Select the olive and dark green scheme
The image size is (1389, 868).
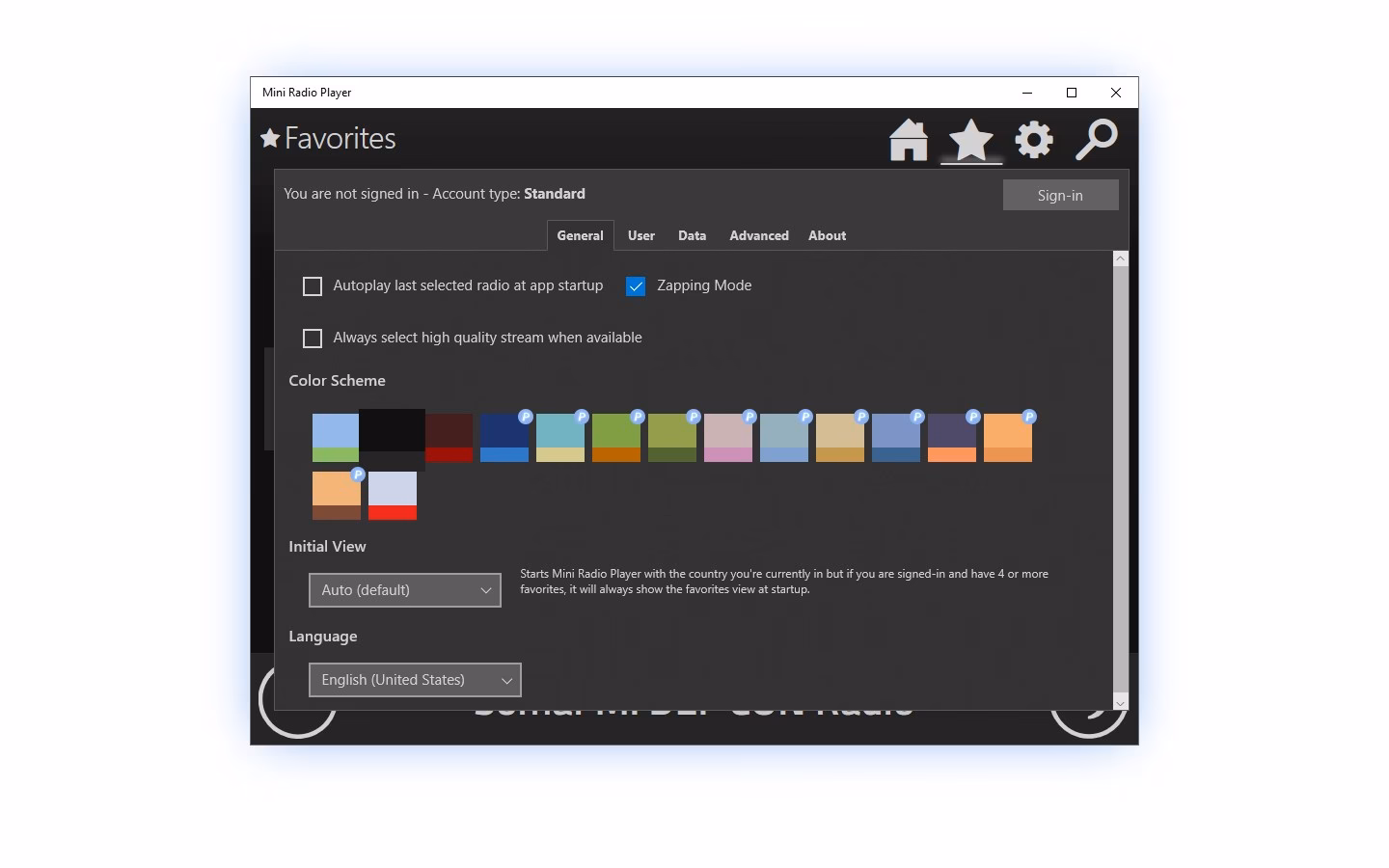672,438
